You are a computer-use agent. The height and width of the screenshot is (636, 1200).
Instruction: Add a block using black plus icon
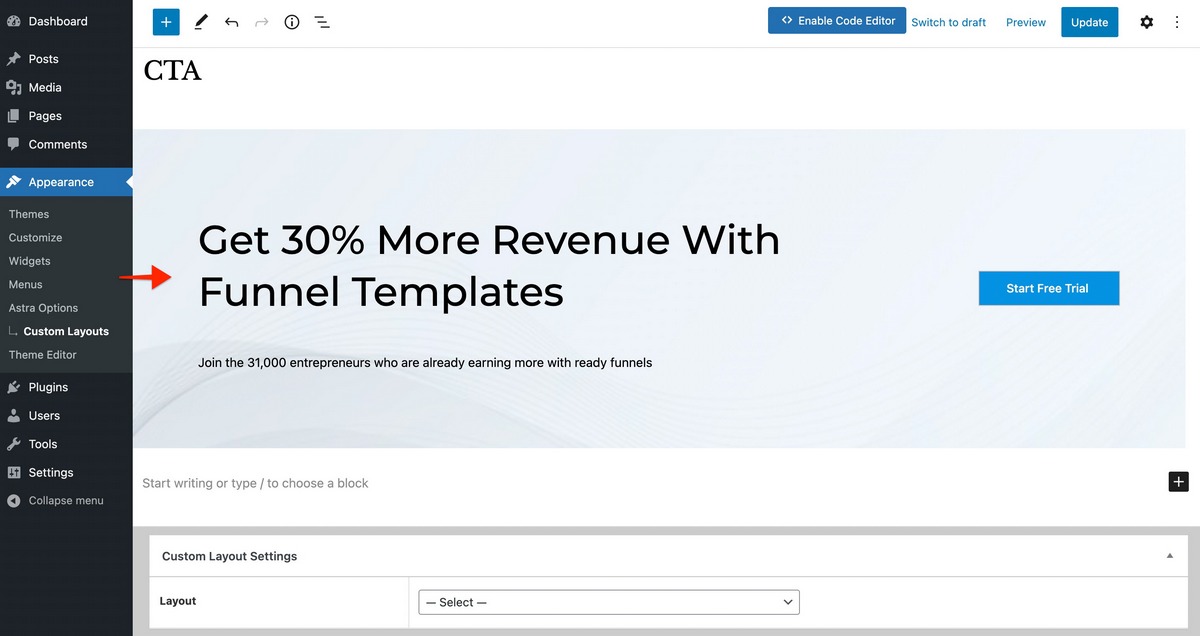click(x=1179, y=482)
